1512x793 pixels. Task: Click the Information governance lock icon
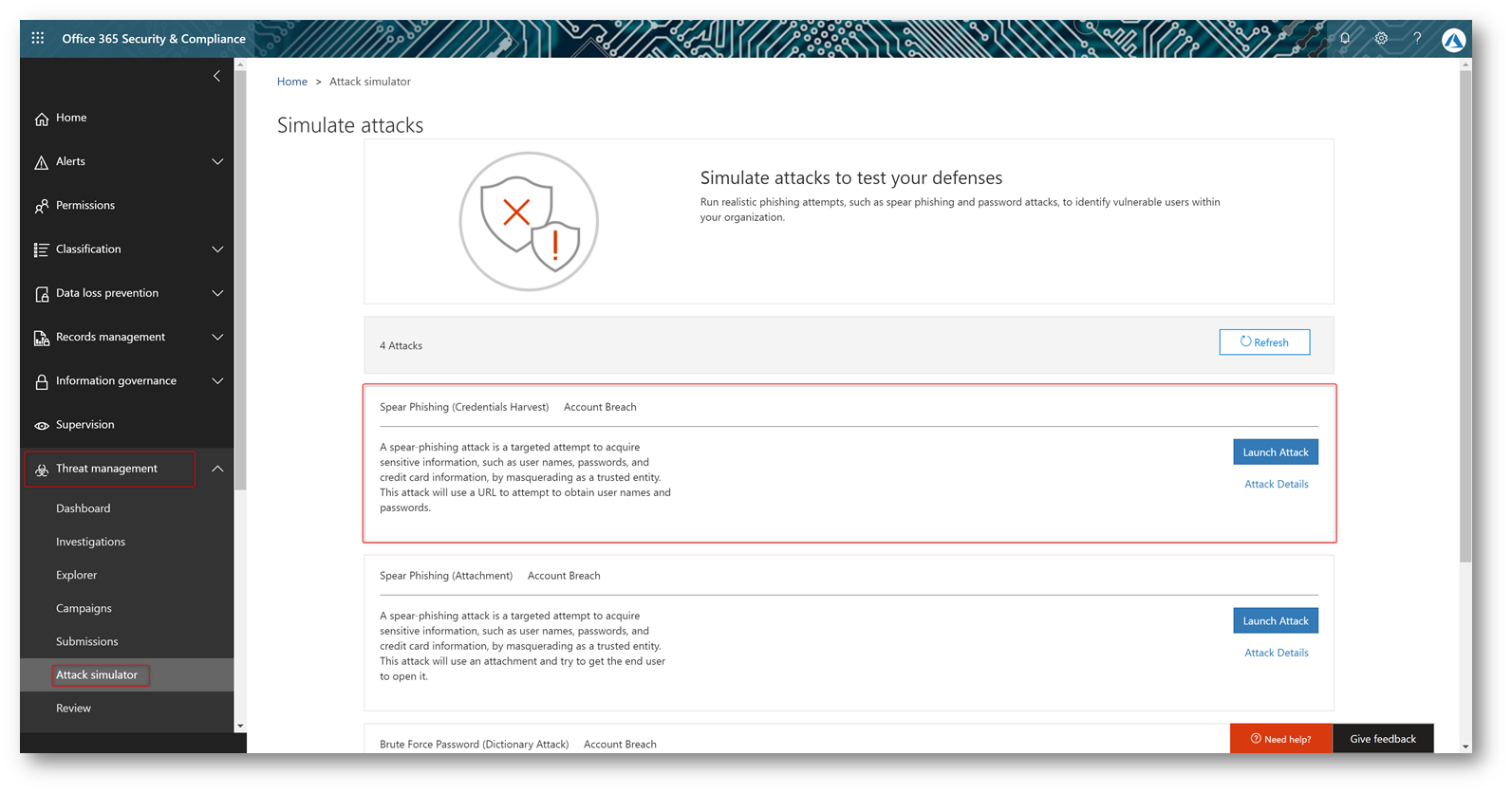[x=42, y=381]
